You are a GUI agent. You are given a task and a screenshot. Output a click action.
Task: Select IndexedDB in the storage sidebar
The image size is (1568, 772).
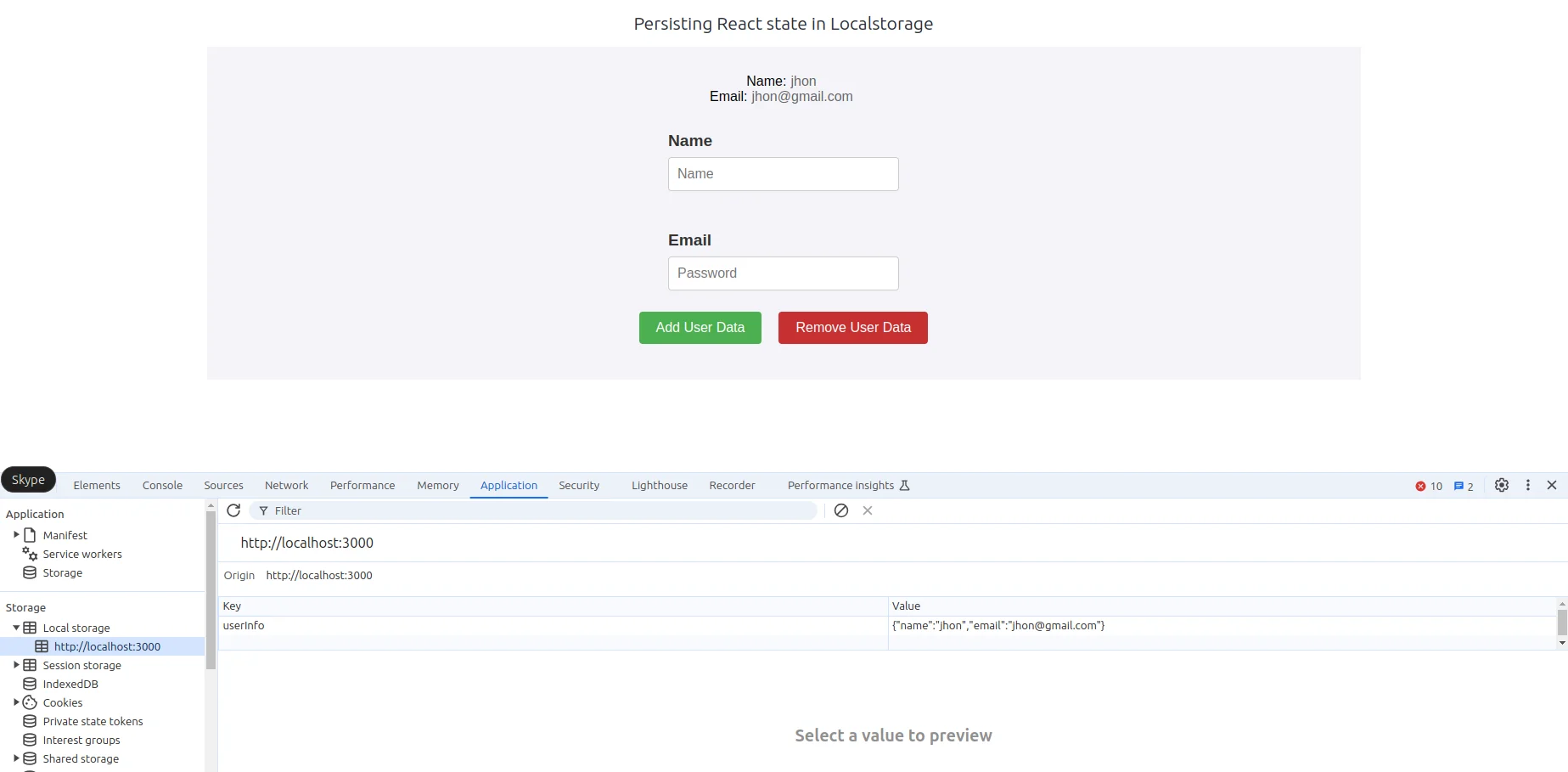70,684
